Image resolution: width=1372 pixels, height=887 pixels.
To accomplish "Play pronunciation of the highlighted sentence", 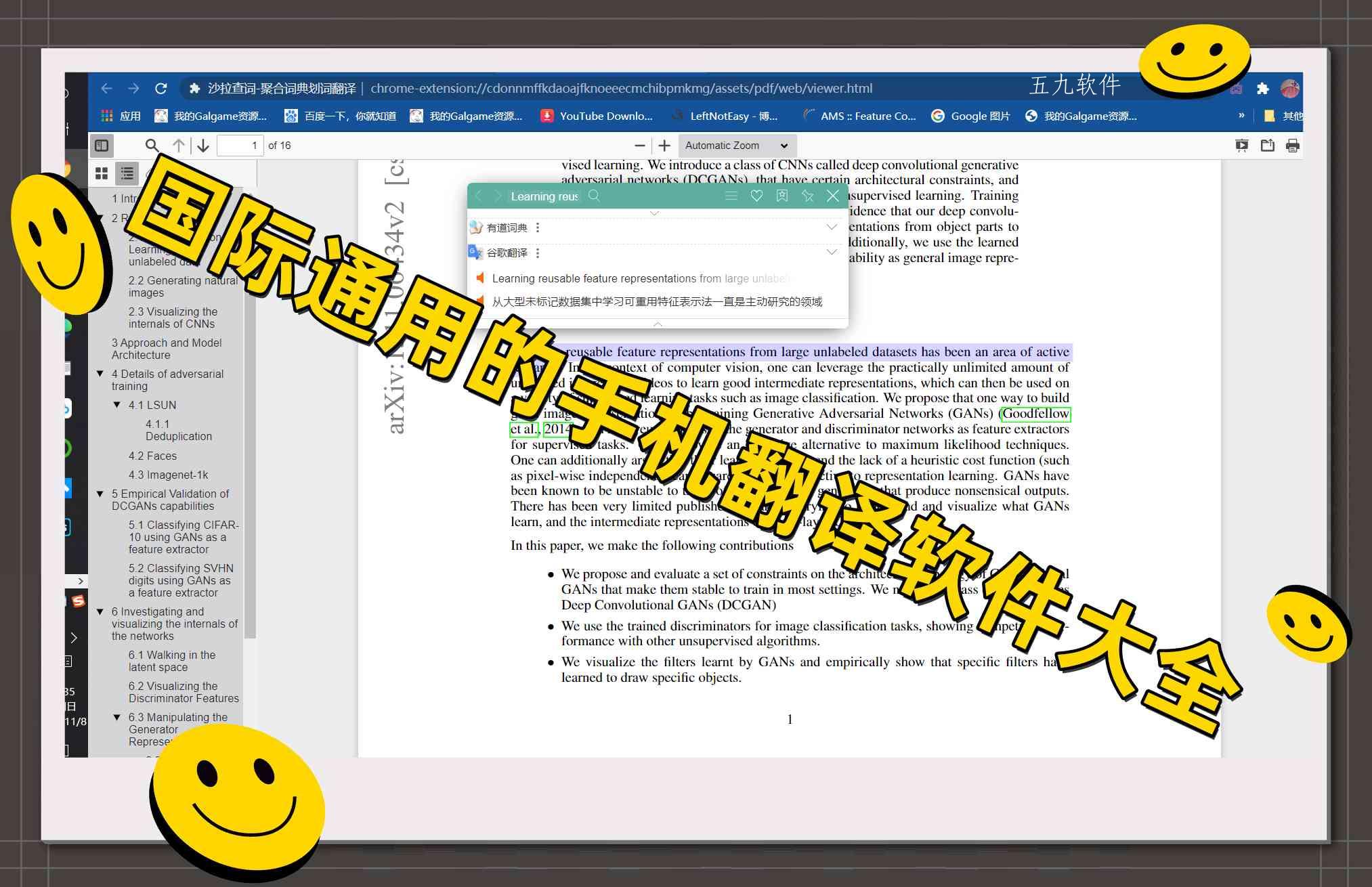I will tap(481, 278).
